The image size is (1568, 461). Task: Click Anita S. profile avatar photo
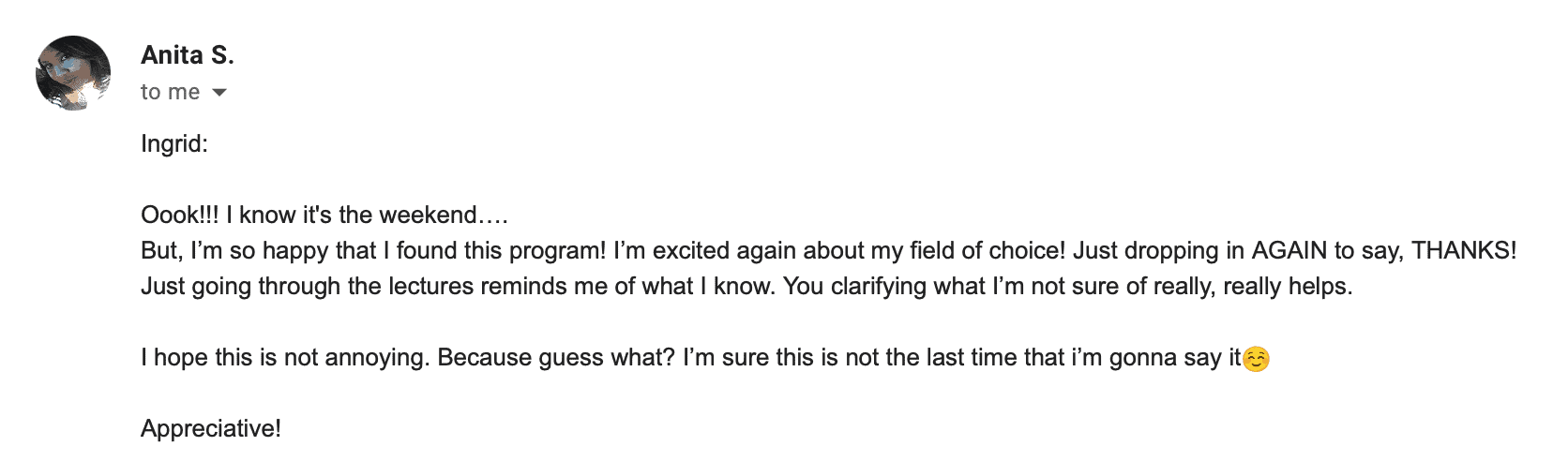pyautogui.click(x=73, y=73)
